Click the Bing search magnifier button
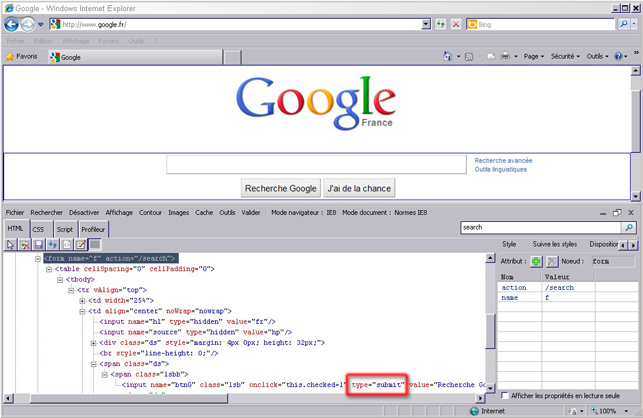The image size is (643, 418). point(624,24)
